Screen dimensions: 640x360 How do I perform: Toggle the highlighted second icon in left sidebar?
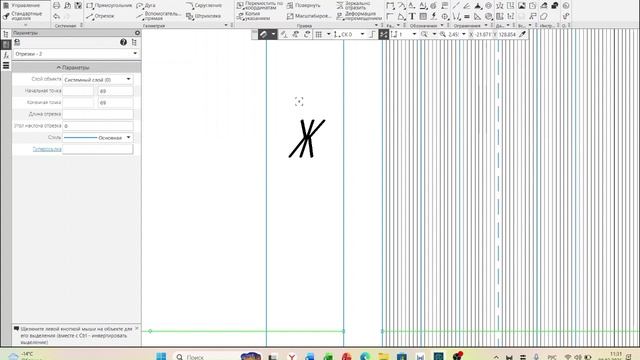(x=6, y=44)
